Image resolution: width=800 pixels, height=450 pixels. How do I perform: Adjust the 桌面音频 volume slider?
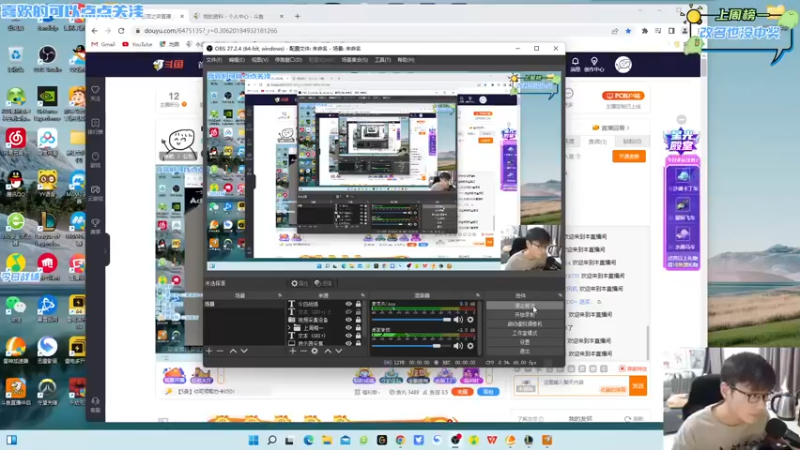pos(411,345)
